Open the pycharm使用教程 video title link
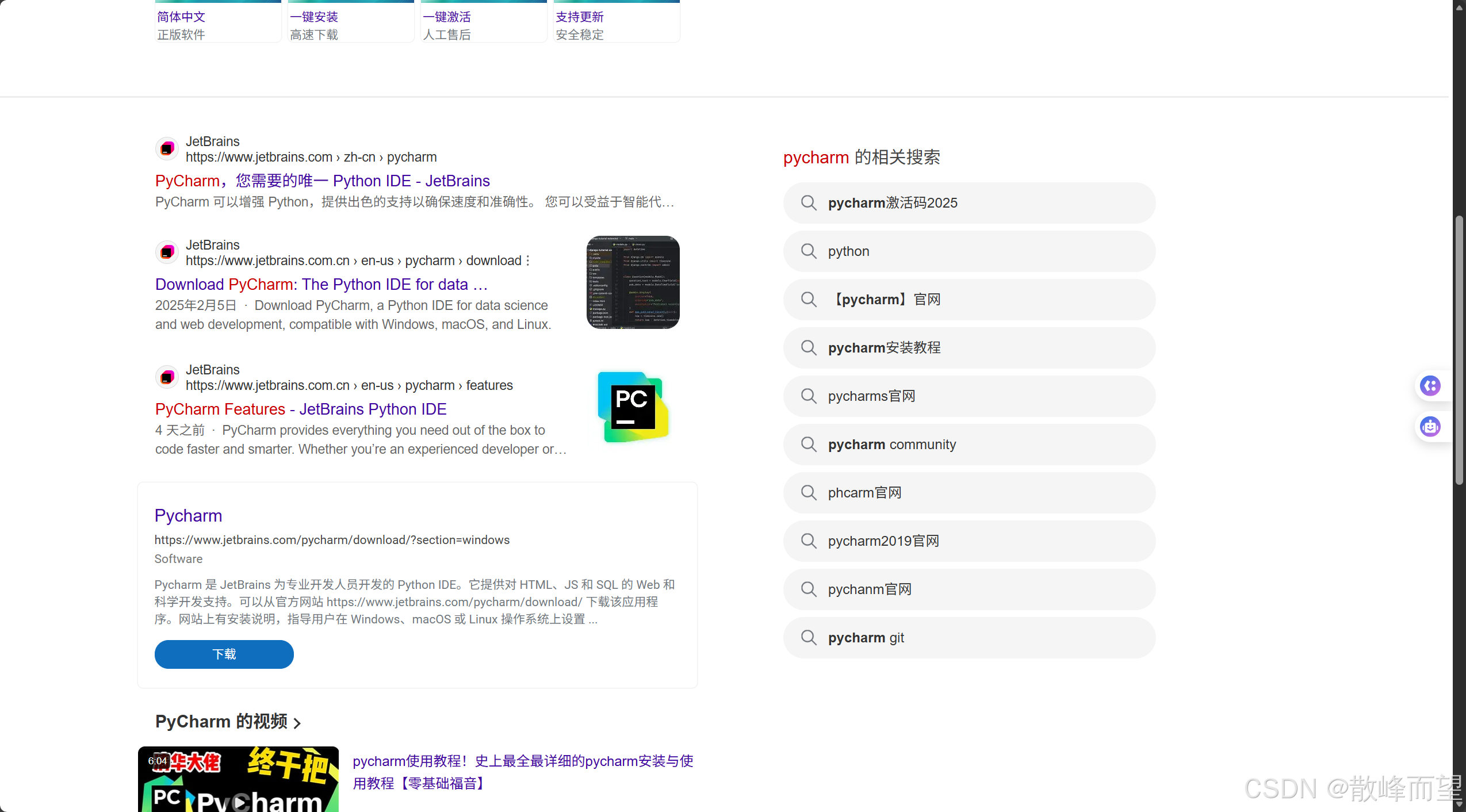 point(522,761)
